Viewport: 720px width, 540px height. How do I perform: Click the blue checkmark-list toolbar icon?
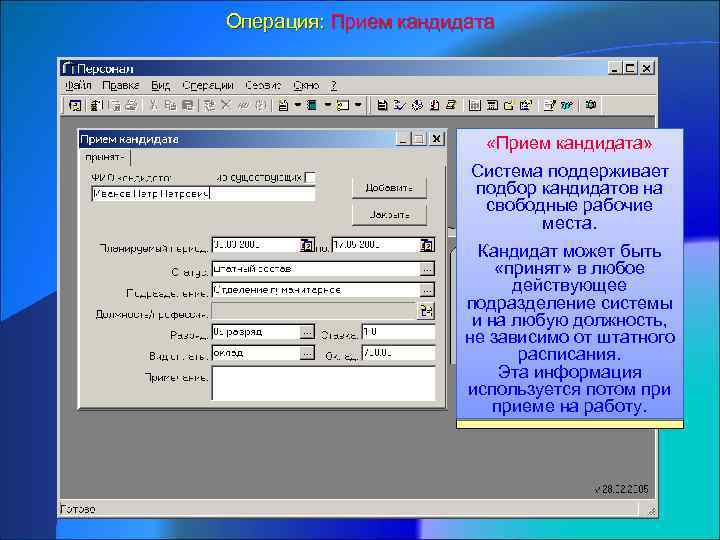coord(399,105)
